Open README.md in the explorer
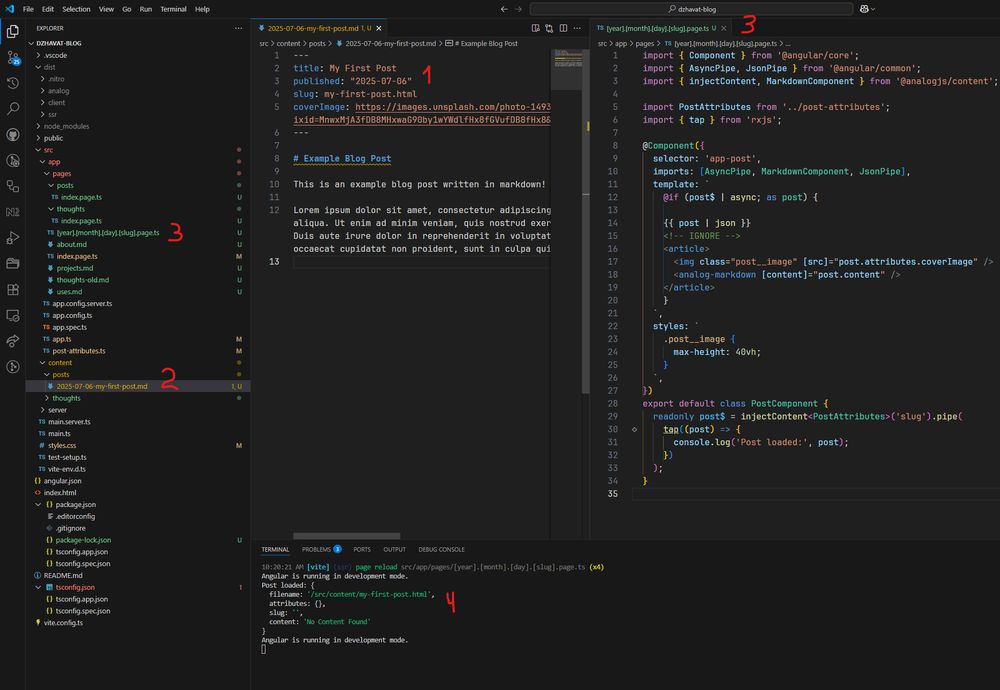This screenshot has width=1000, height=690. pos(63,575)
